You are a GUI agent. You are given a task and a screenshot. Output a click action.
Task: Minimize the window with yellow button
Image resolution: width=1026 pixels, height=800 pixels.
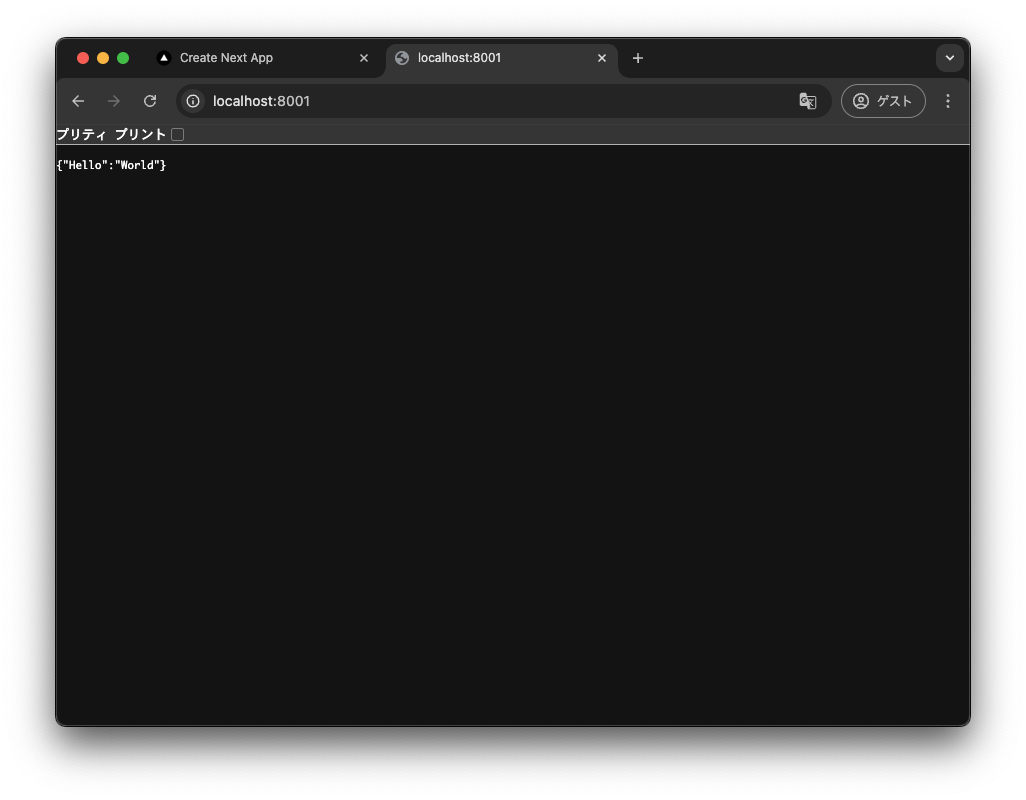103,58
